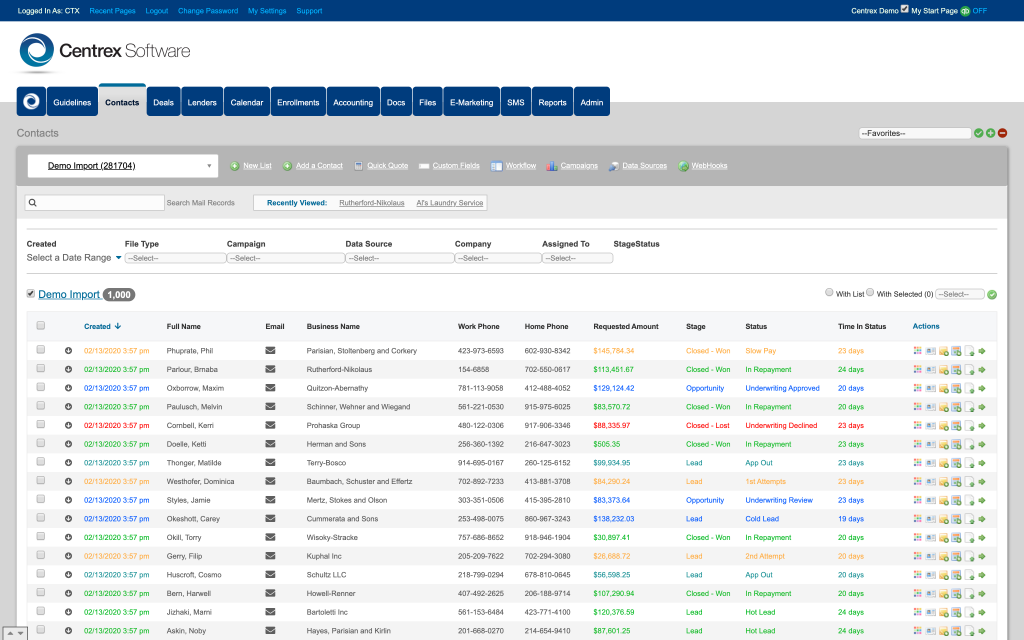Image resolution: width=1024 pixels, height=640 pixels.
Task: Select the checkbox for Westhofer, Dominica
Action: tap(40, 481)
